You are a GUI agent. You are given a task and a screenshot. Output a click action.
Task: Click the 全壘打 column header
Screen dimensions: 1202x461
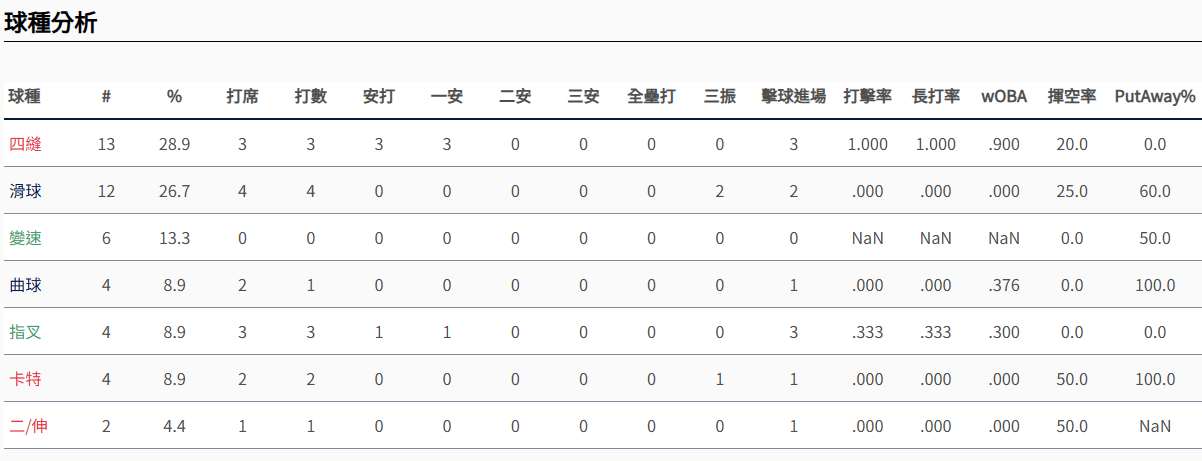click(x=651, y=97)
